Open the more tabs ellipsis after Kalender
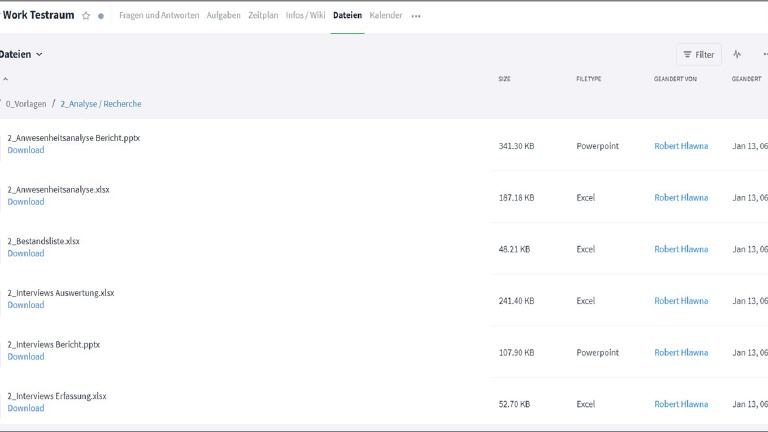The height and width of the screenshot is (432, 768). tap(416, 16)
